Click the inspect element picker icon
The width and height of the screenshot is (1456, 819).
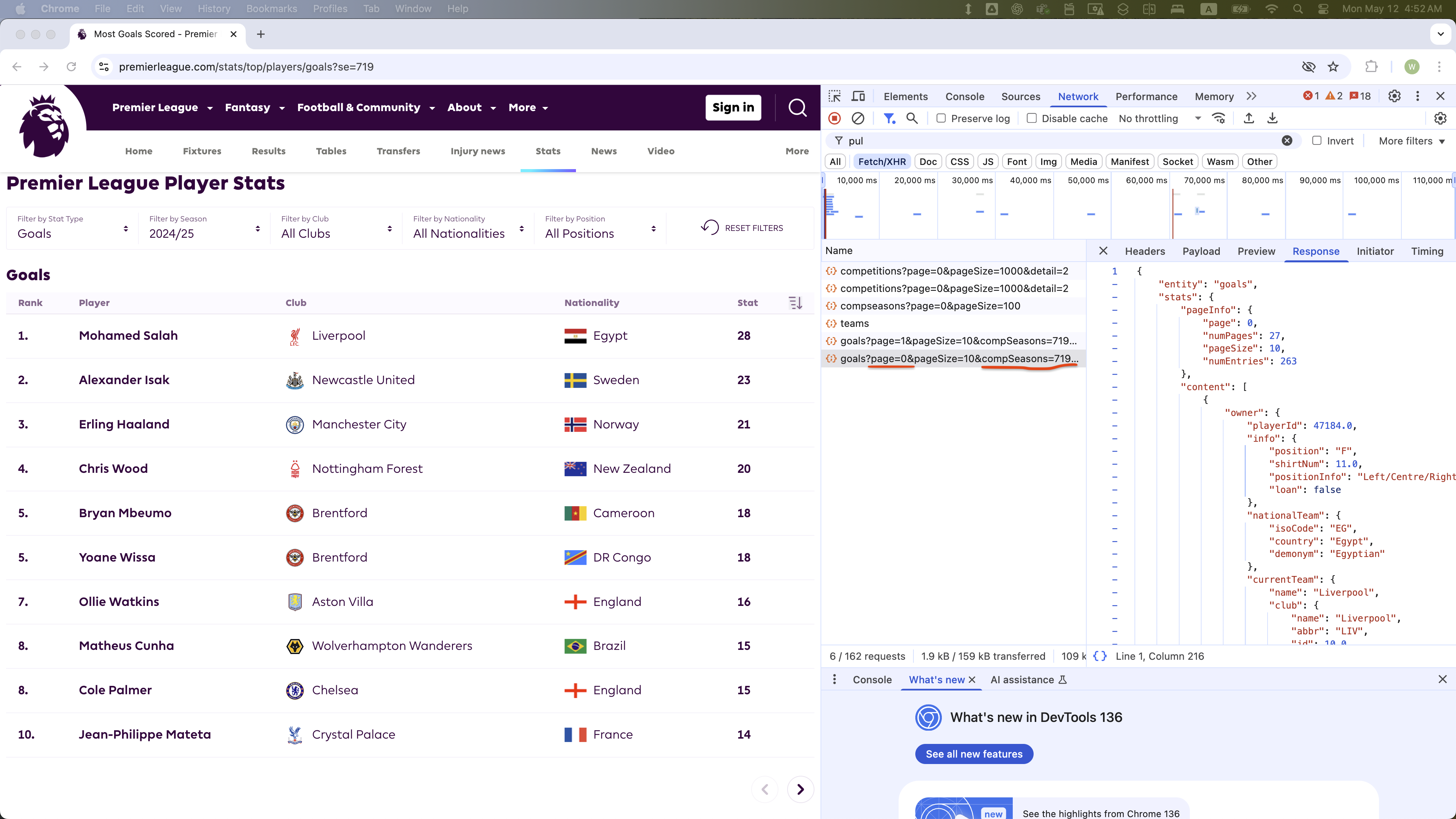point(834,96)
